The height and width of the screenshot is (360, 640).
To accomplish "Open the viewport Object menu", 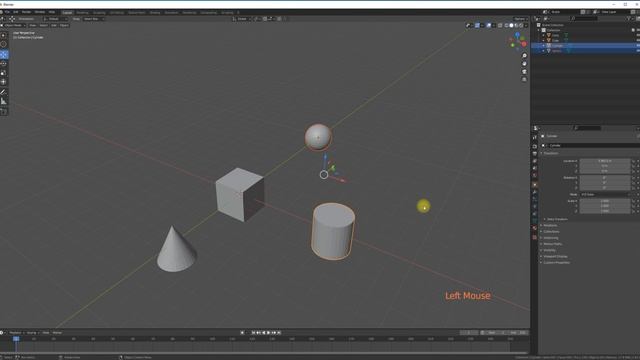I will [x=64, y=25].
